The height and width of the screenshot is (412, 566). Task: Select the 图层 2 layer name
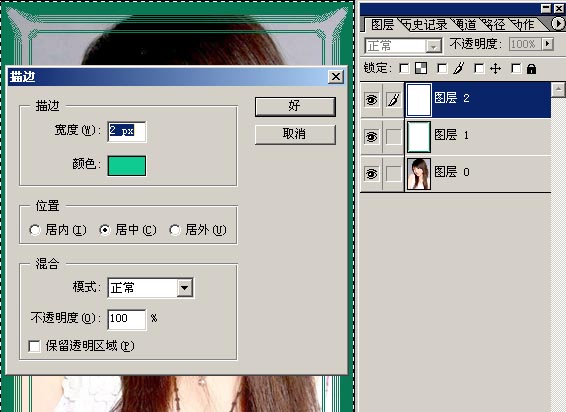(x=452, y=98)
